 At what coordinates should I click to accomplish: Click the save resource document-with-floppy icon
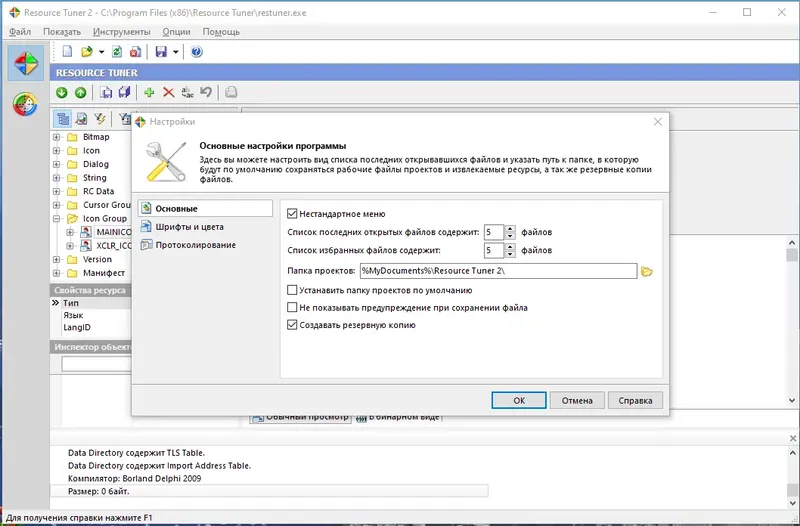coord(106,92)
